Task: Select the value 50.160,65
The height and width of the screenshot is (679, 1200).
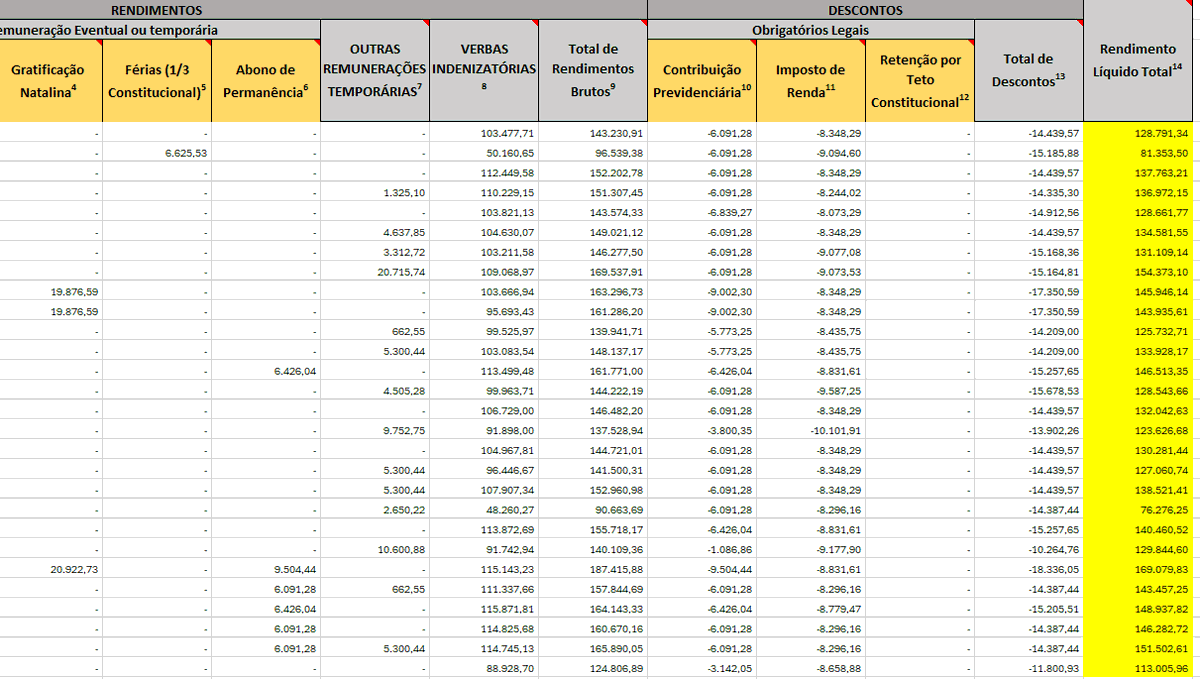Action: point(484,153)
